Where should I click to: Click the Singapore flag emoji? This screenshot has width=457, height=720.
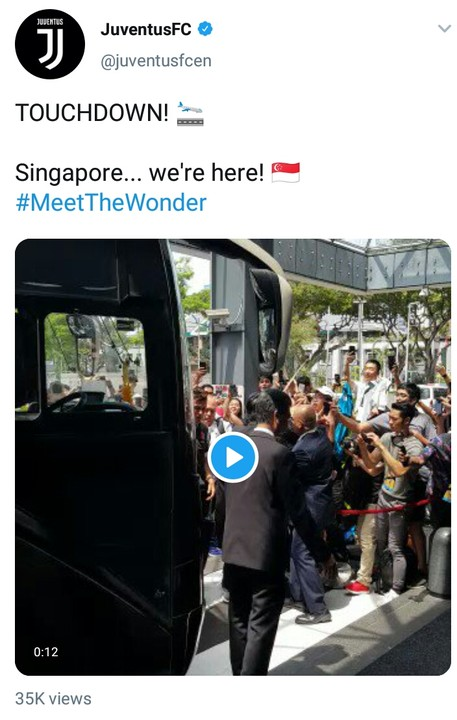tap(286, 173)
